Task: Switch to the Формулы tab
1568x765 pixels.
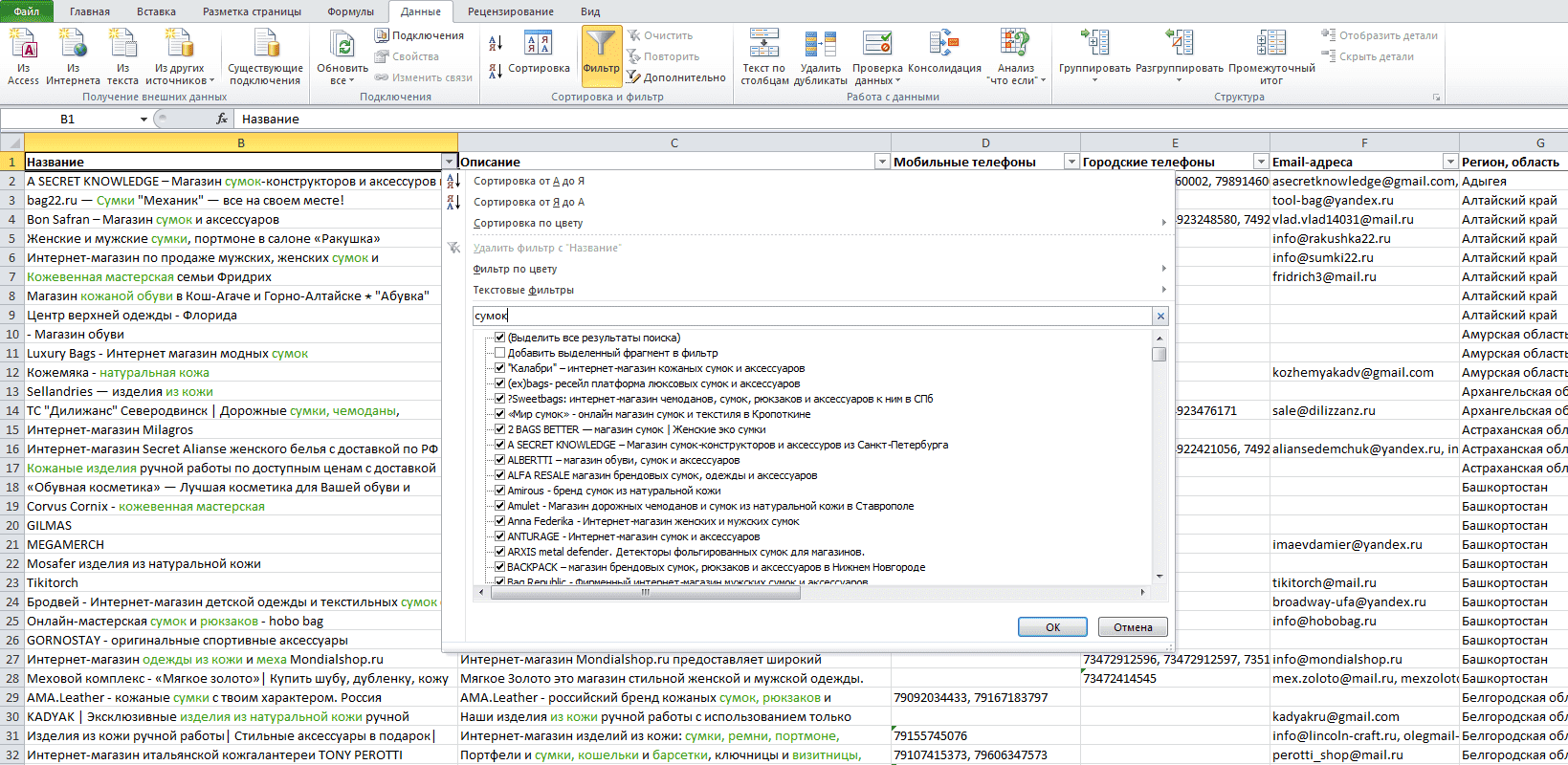Action: pos(350,11)
